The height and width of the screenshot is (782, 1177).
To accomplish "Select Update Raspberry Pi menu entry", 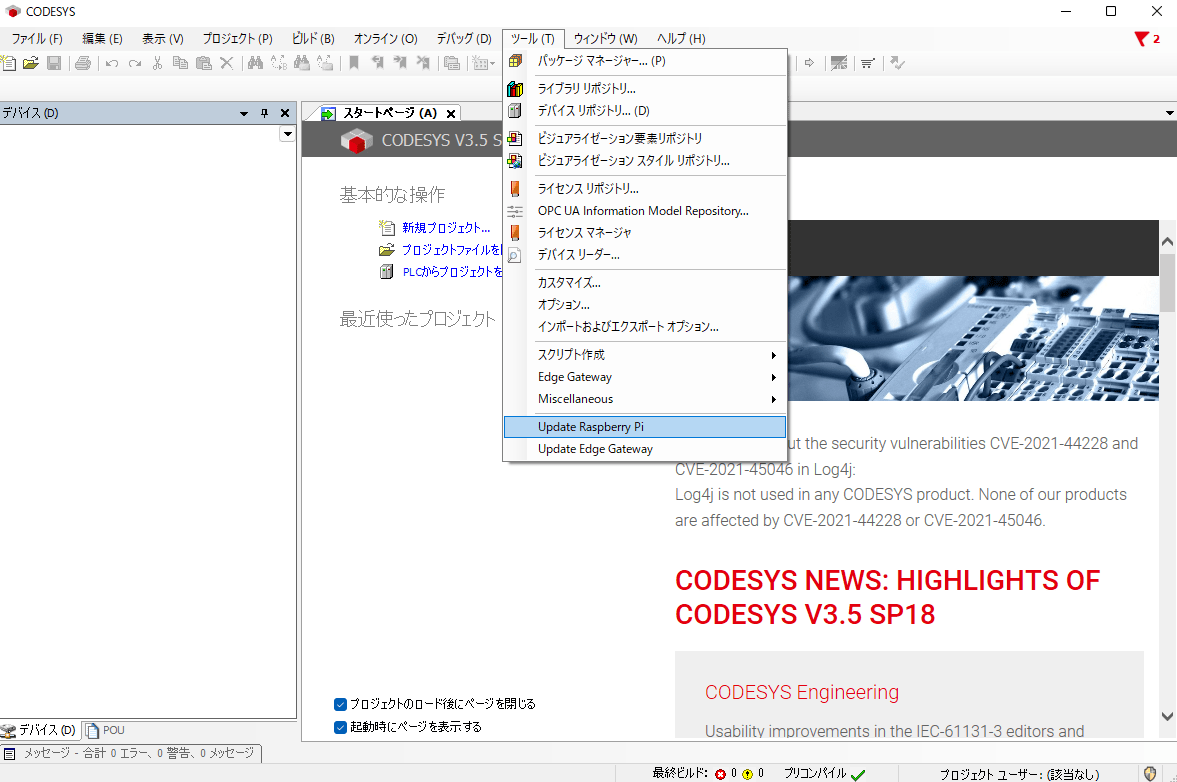I will (x=645, y=426).
